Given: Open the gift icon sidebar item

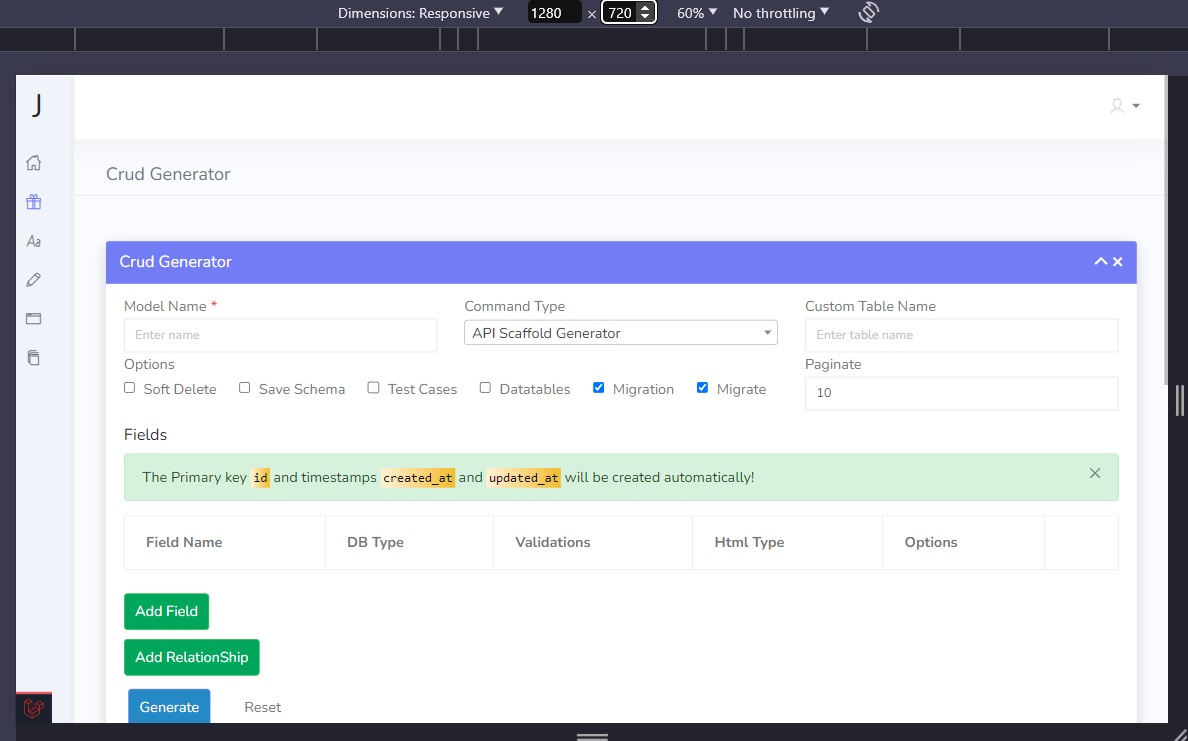Looking at the screenshot, I should click(x=33, y=201).
